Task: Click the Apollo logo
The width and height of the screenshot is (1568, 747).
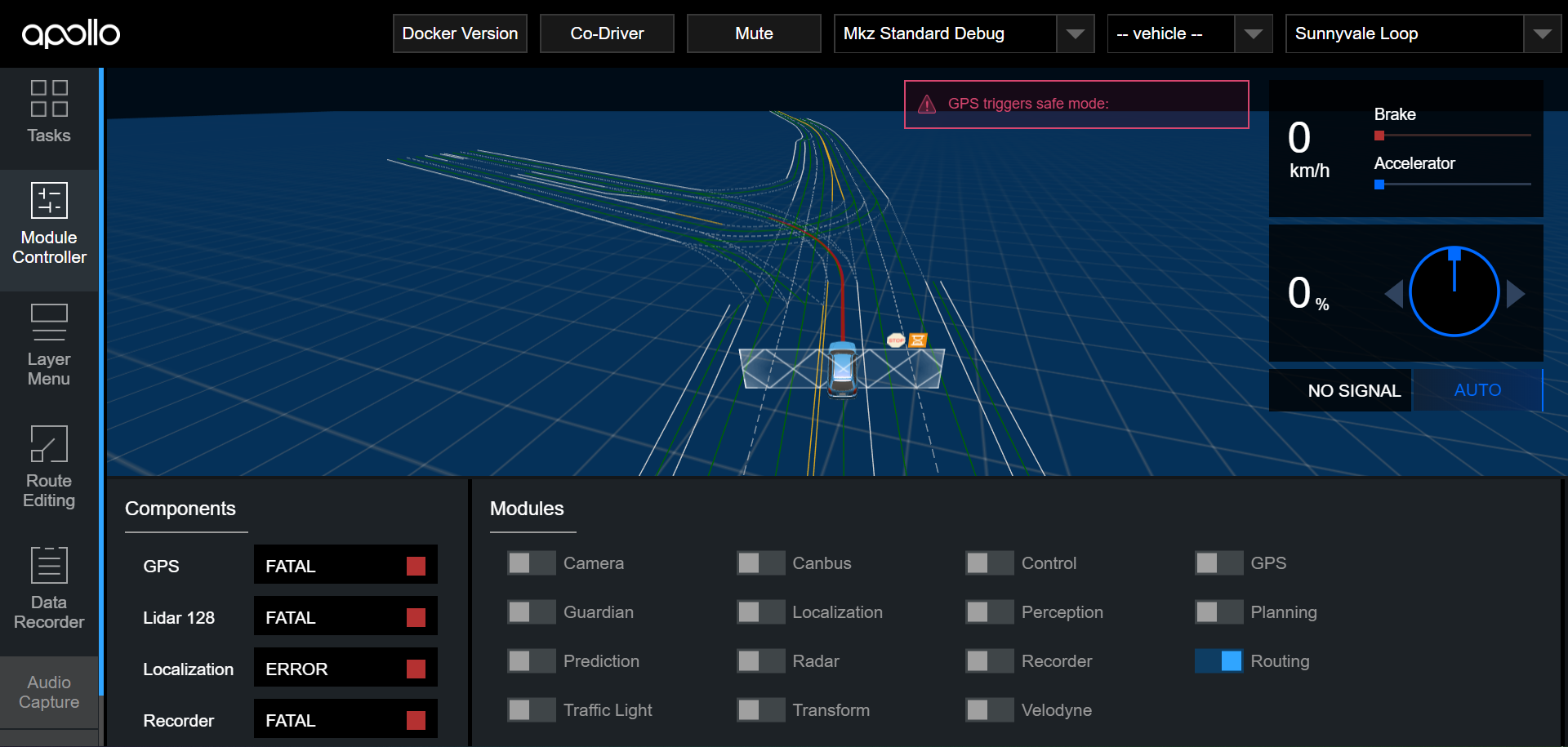Action: pos(70,33)
